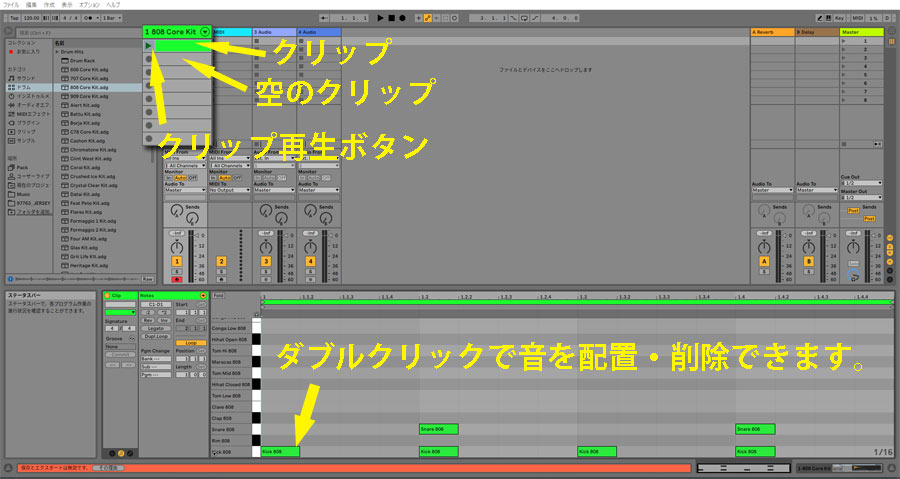This screenshot has height=479, width=900.
Task: Open Audio To Master dropdown on track 1
Action: [185, 190]
